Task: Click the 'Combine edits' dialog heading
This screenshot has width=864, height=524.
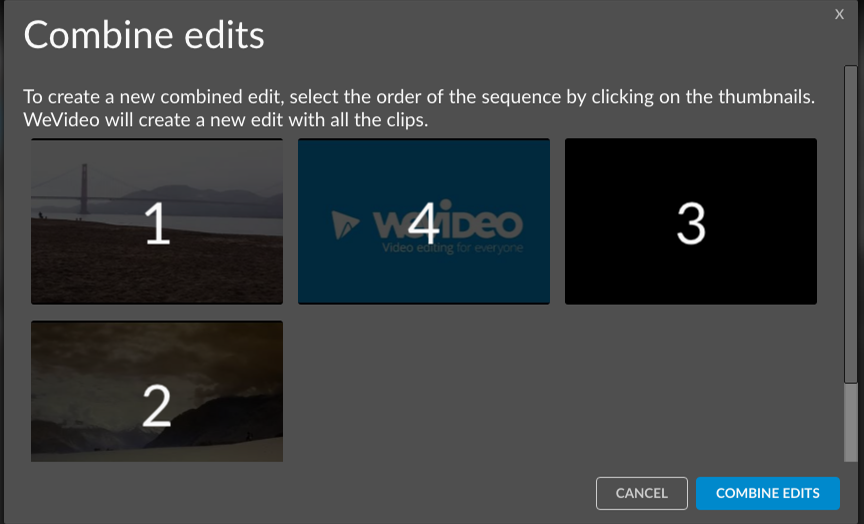Action: 144,36
